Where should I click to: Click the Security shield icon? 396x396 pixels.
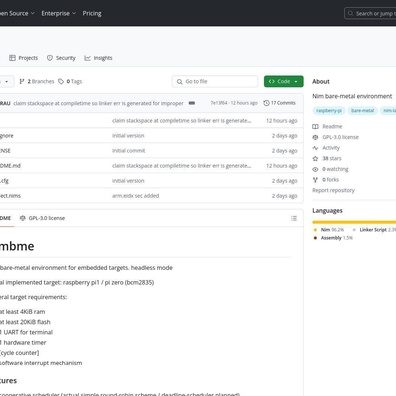pyautogui.click(x=50, y=58)
